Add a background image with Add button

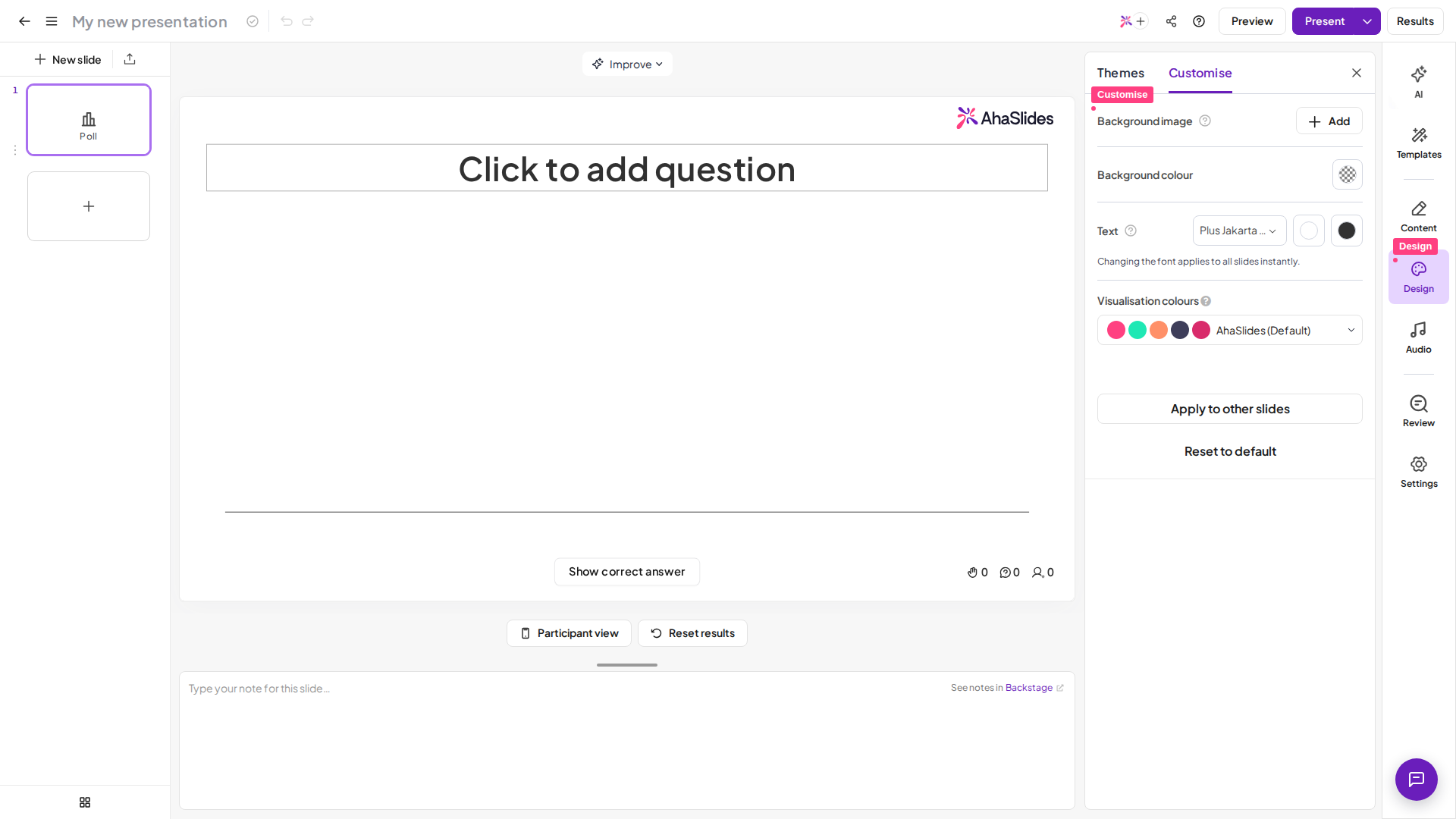1329,121
